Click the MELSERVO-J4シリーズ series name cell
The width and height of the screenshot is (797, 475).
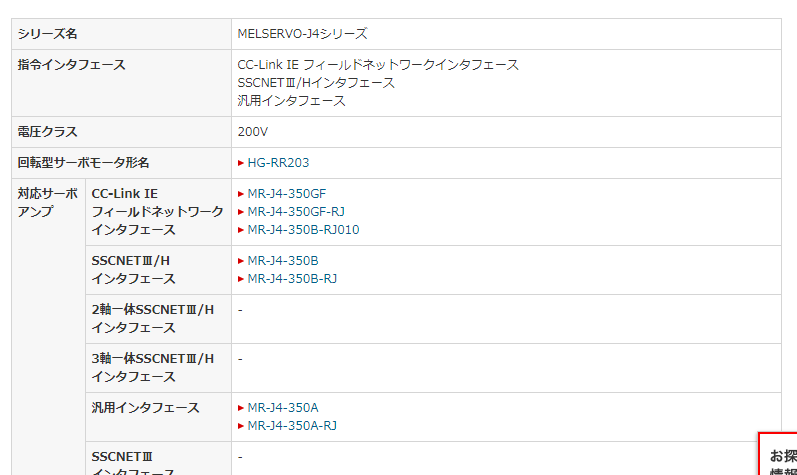(x=302, y=33)
